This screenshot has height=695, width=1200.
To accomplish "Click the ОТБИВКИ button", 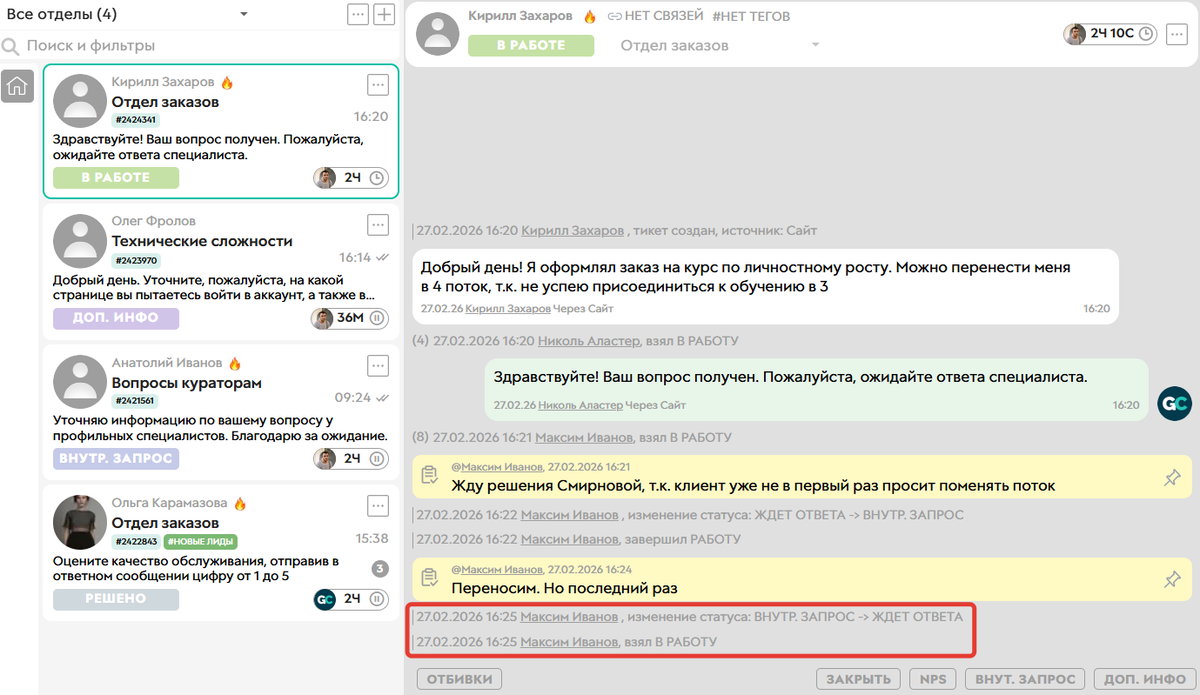I will (x=459, y=679).
